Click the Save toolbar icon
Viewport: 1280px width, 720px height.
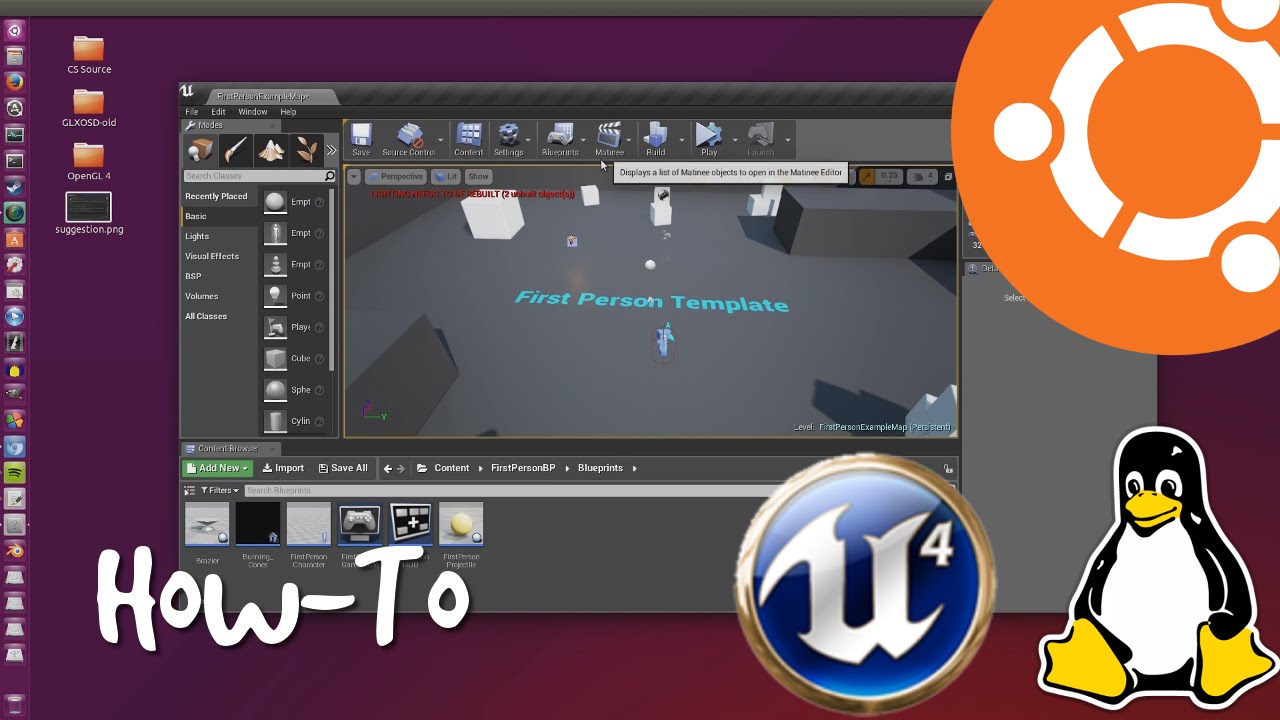pos(361,139)
